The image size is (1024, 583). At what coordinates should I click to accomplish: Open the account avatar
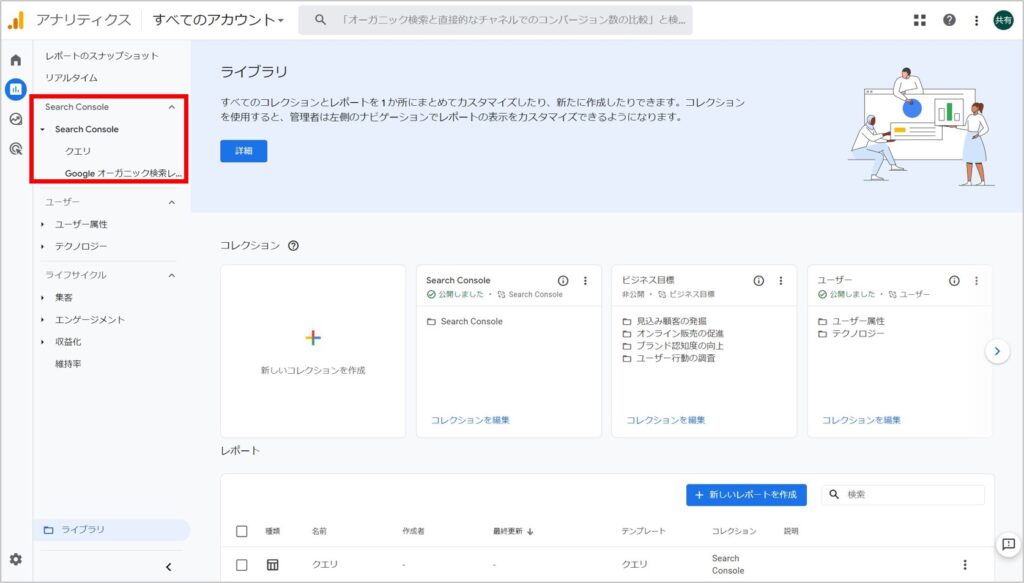(x=1003, y=20)
